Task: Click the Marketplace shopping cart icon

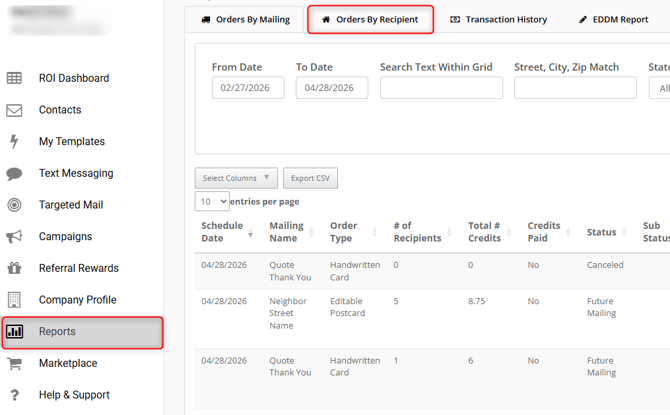Action: pyautogui.click(x=14, y=363)
